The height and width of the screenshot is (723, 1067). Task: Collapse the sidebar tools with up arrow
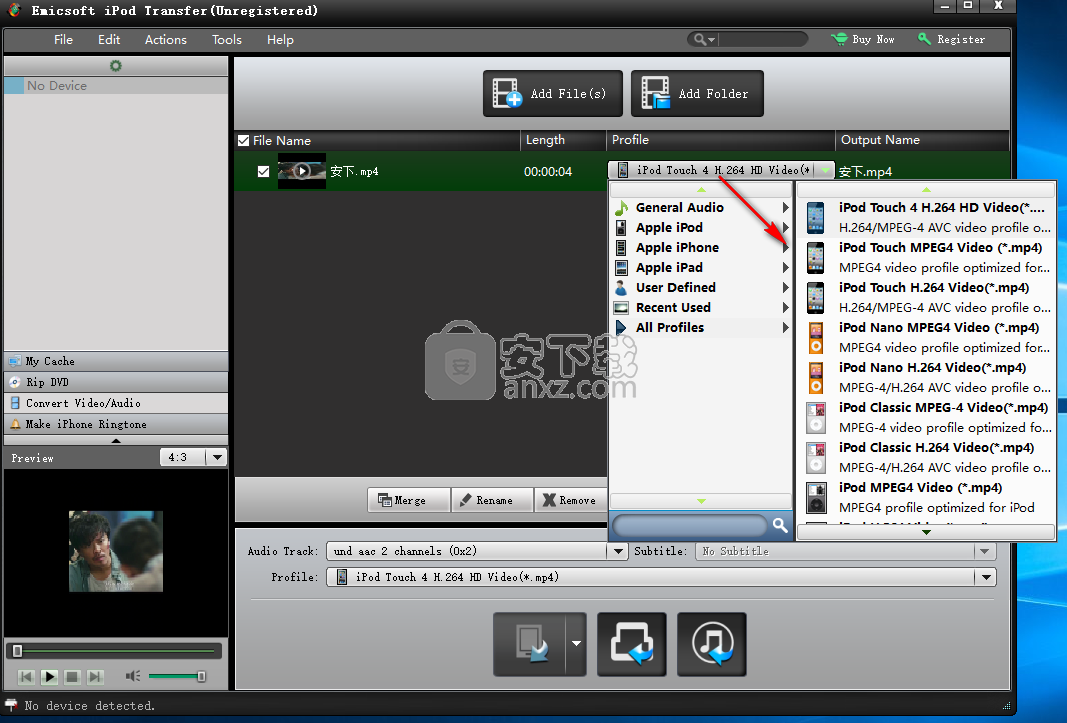[116, 440]
